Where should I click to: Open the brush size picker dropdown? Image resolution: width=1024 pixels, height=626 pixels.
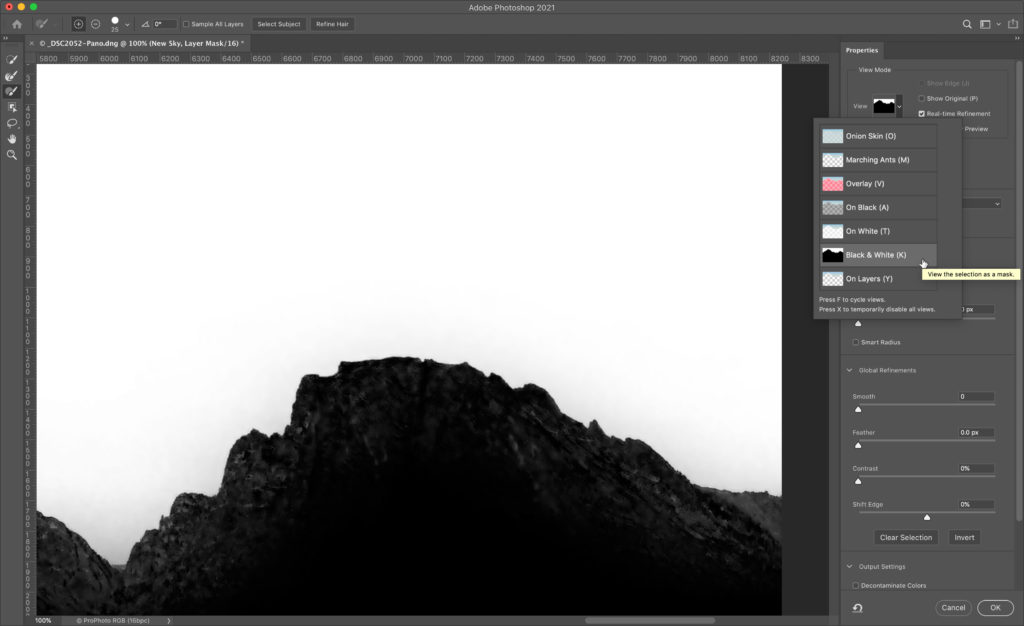(127, 24)
